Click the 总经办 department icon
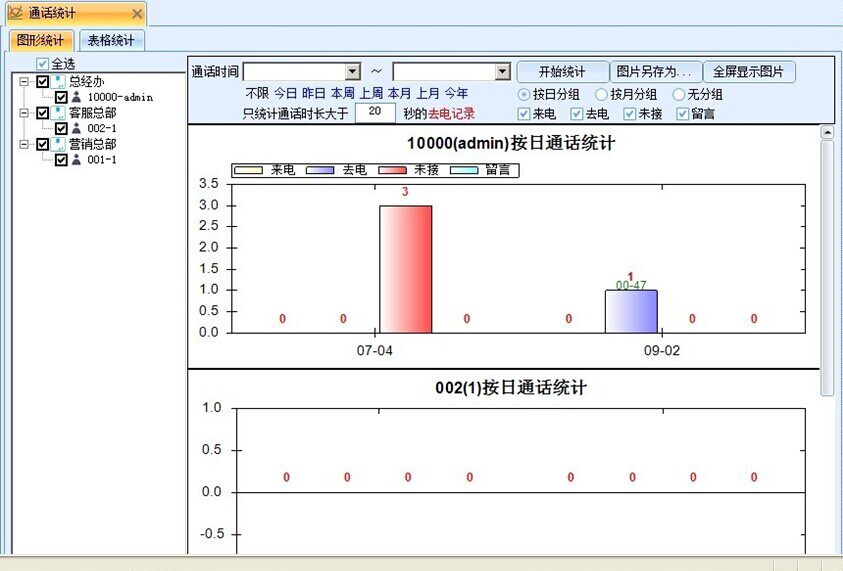This screenshot has width=843, height=571. pos(59,82)
